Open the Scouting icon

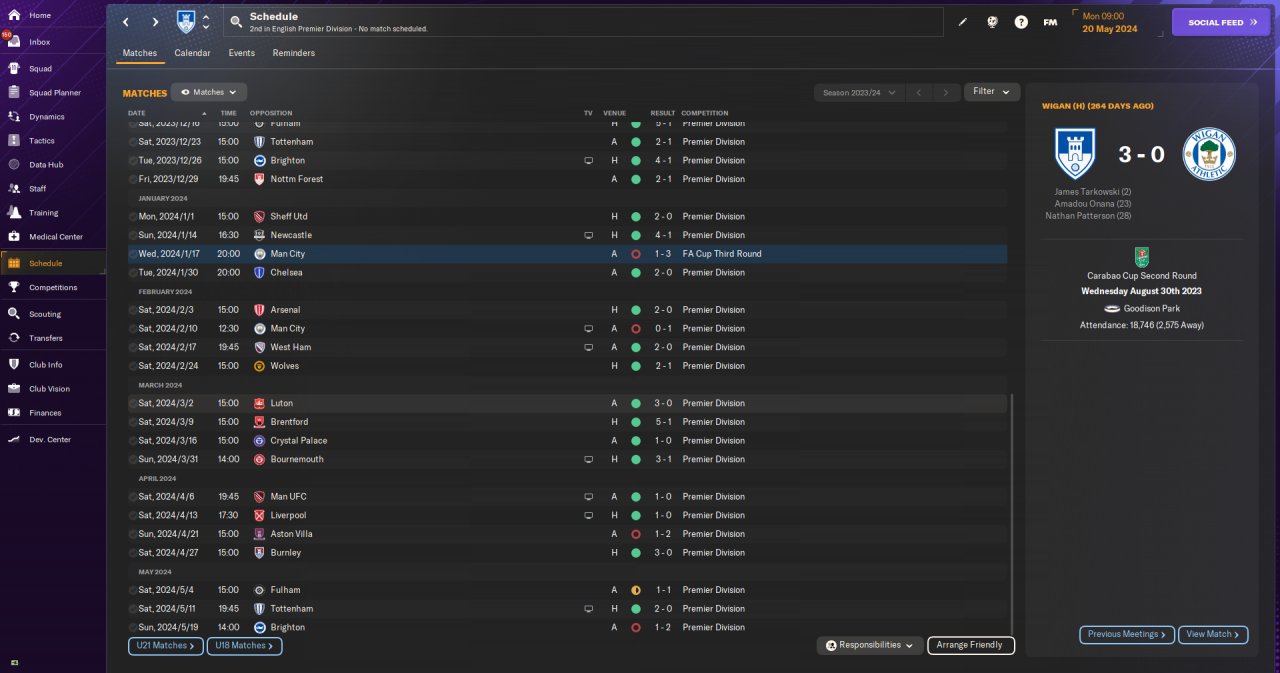[x=14, y=314]
